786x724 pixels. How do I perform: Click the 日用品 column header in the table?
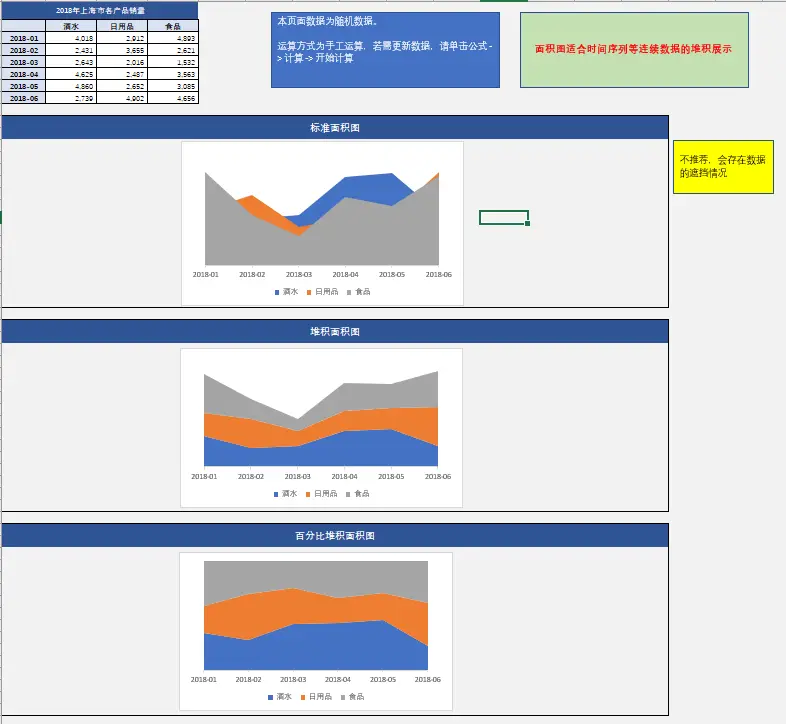[122, 26]
